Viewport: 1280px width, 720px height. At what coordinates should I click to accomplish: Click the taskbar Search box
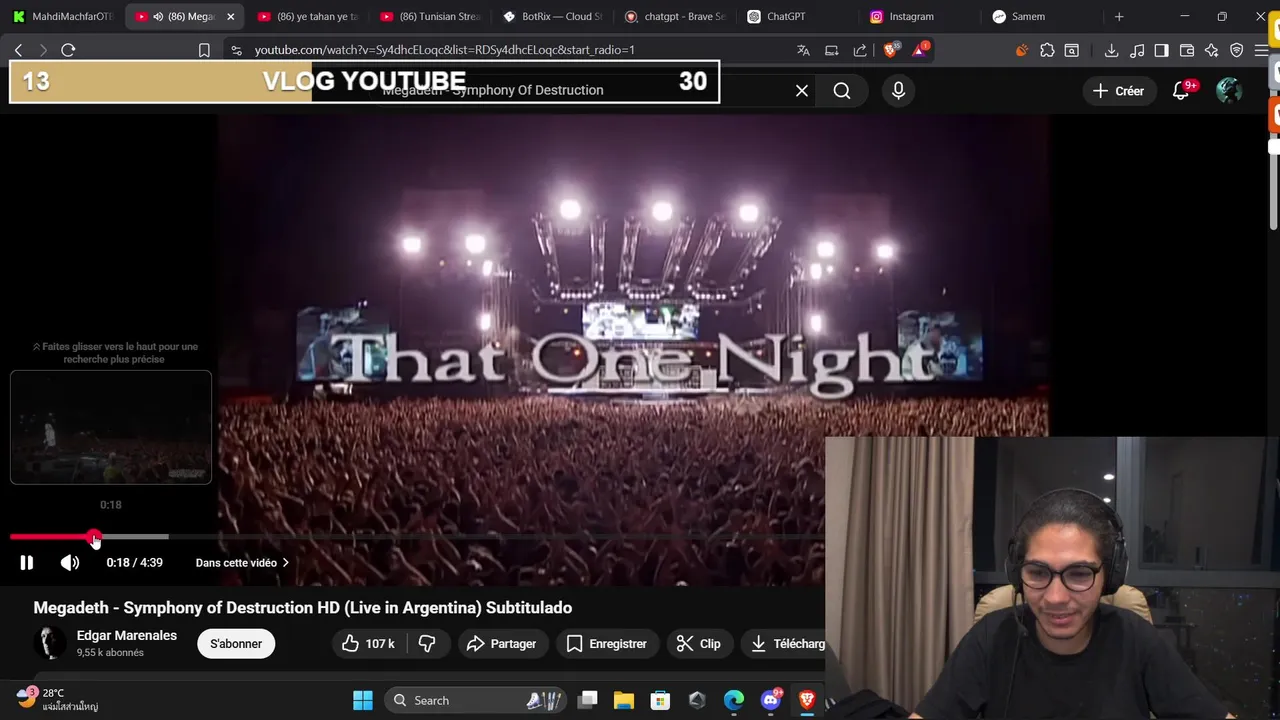(475, 700)
